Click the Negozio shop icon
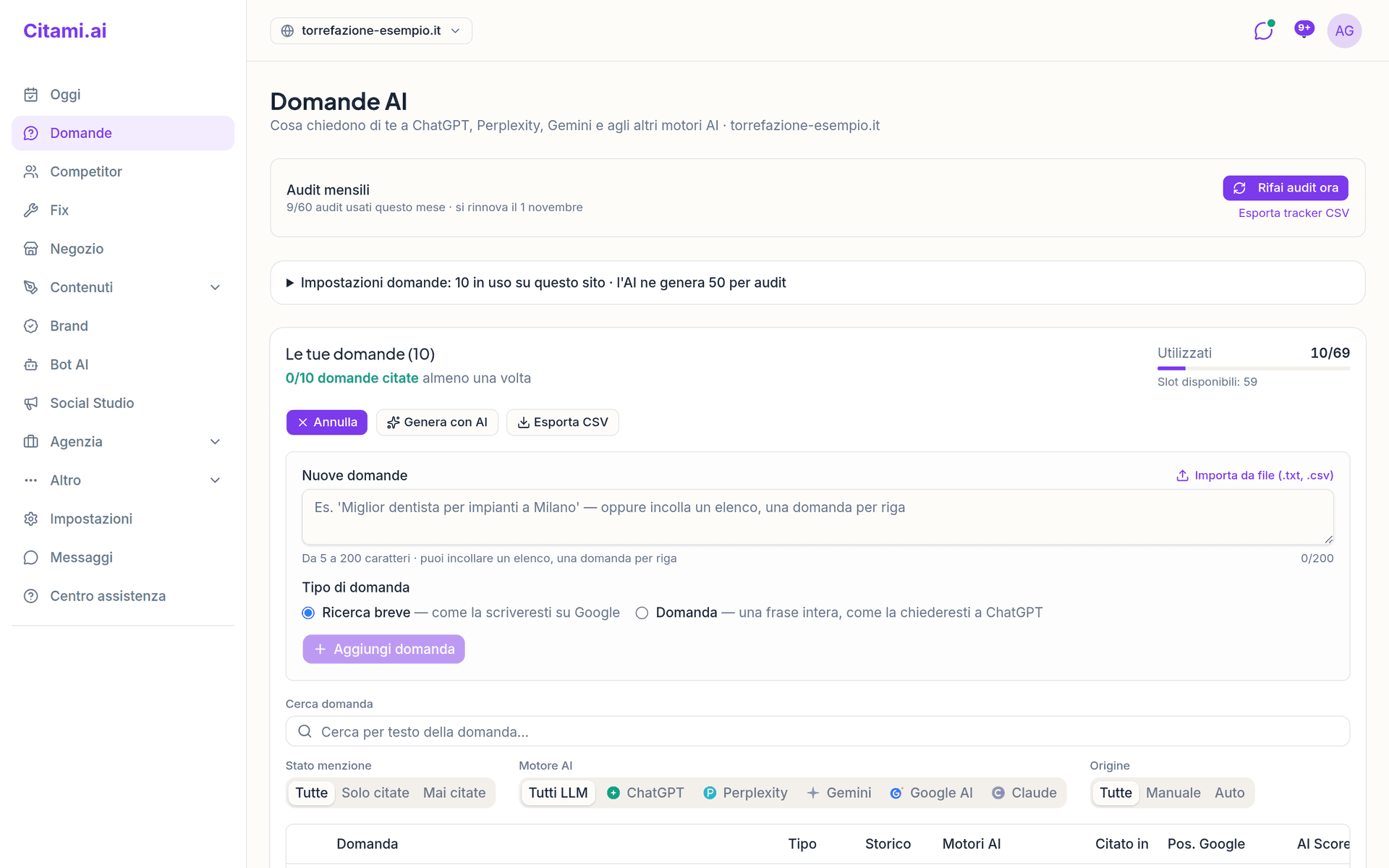The height and width of the screenshot is (868, 1389). pos(30,249)
